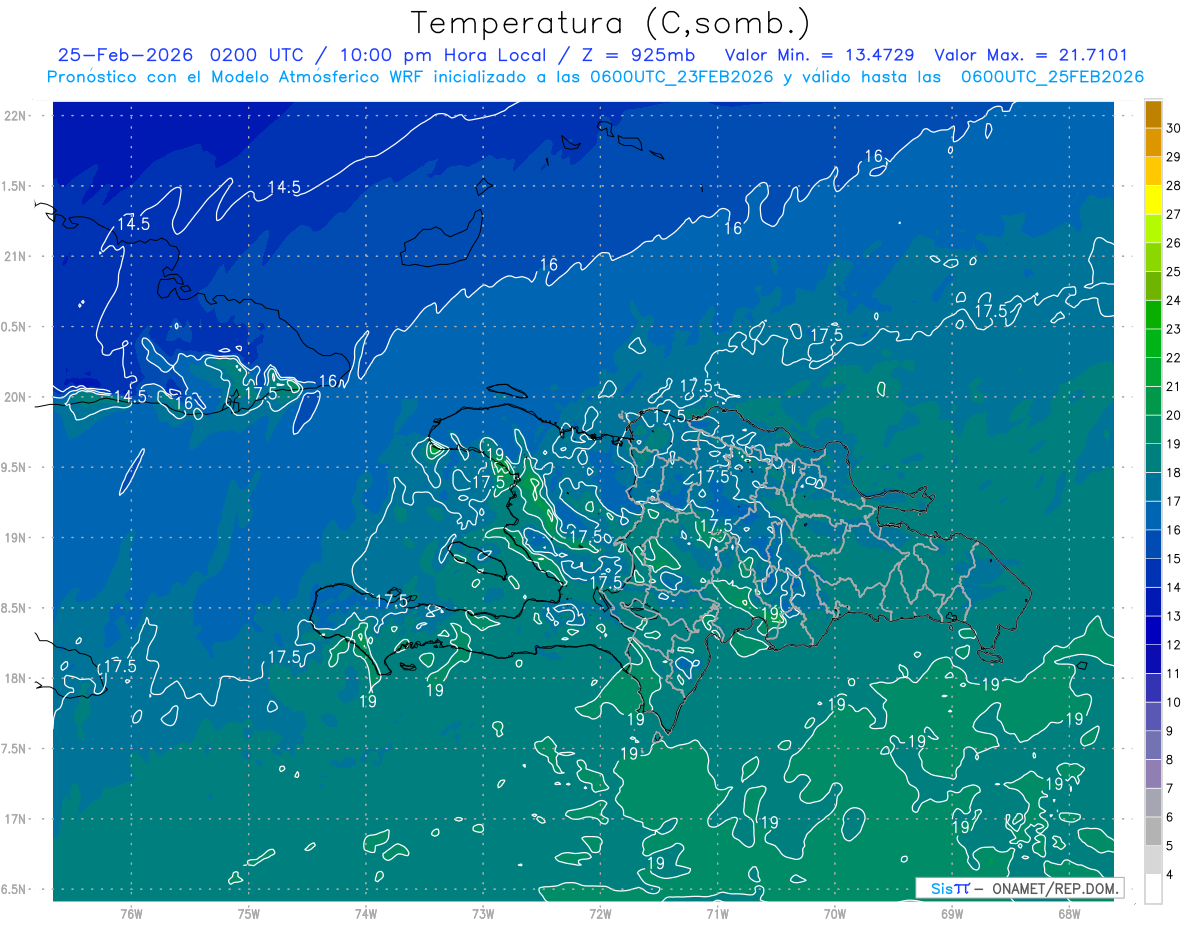Screen dimensions: 1200x927
Task: Select white legend swatch below value 4
Action: (x=1153, y=889)
